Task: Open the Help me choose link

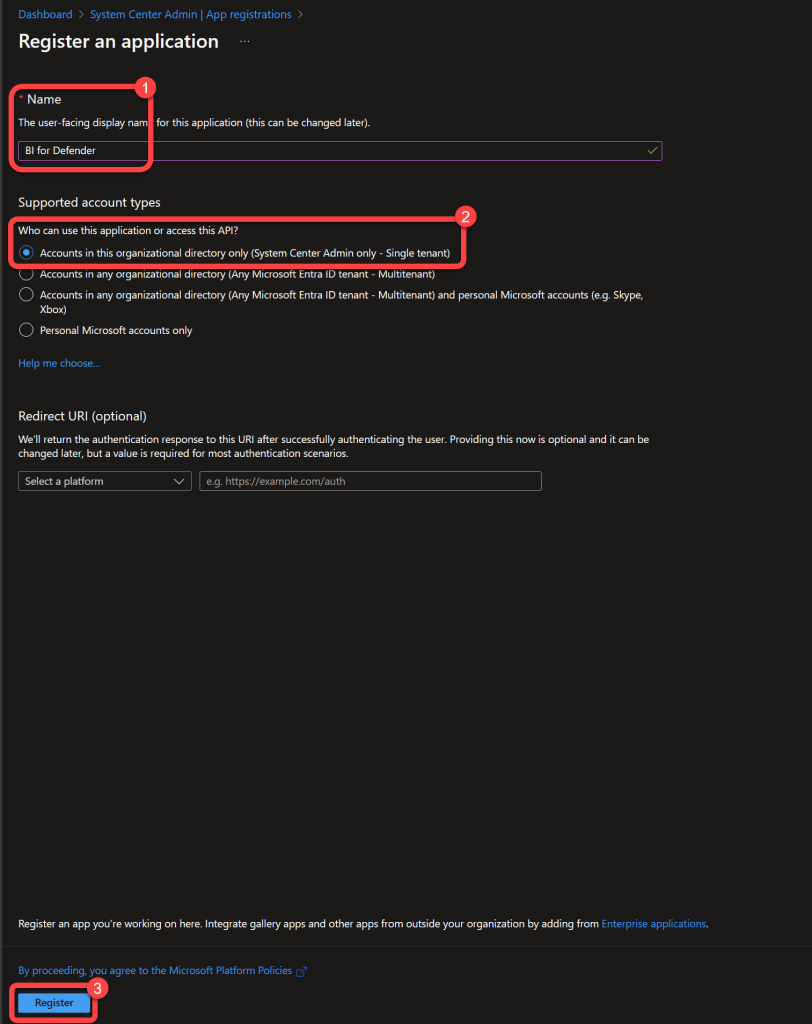Action: (59, 363)
